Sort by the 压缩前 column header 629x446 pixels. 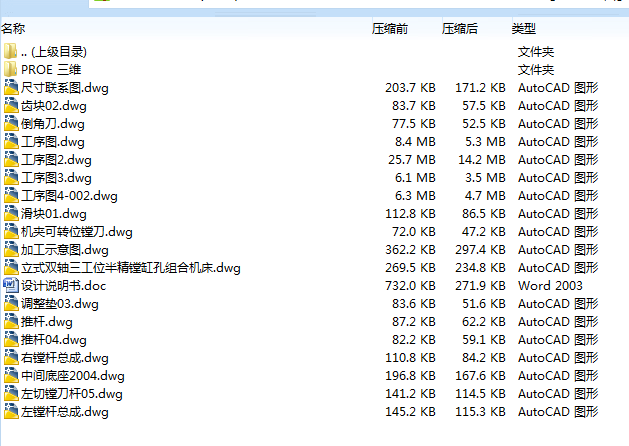pos(390,28)
